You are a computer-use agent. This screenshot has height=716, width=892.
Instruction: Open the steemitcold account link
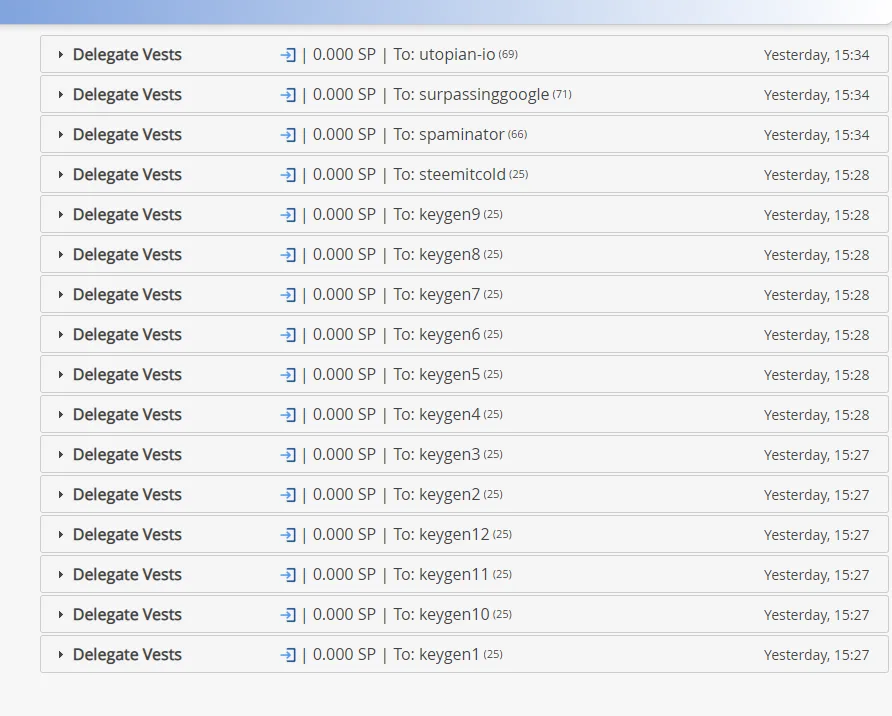462,175
